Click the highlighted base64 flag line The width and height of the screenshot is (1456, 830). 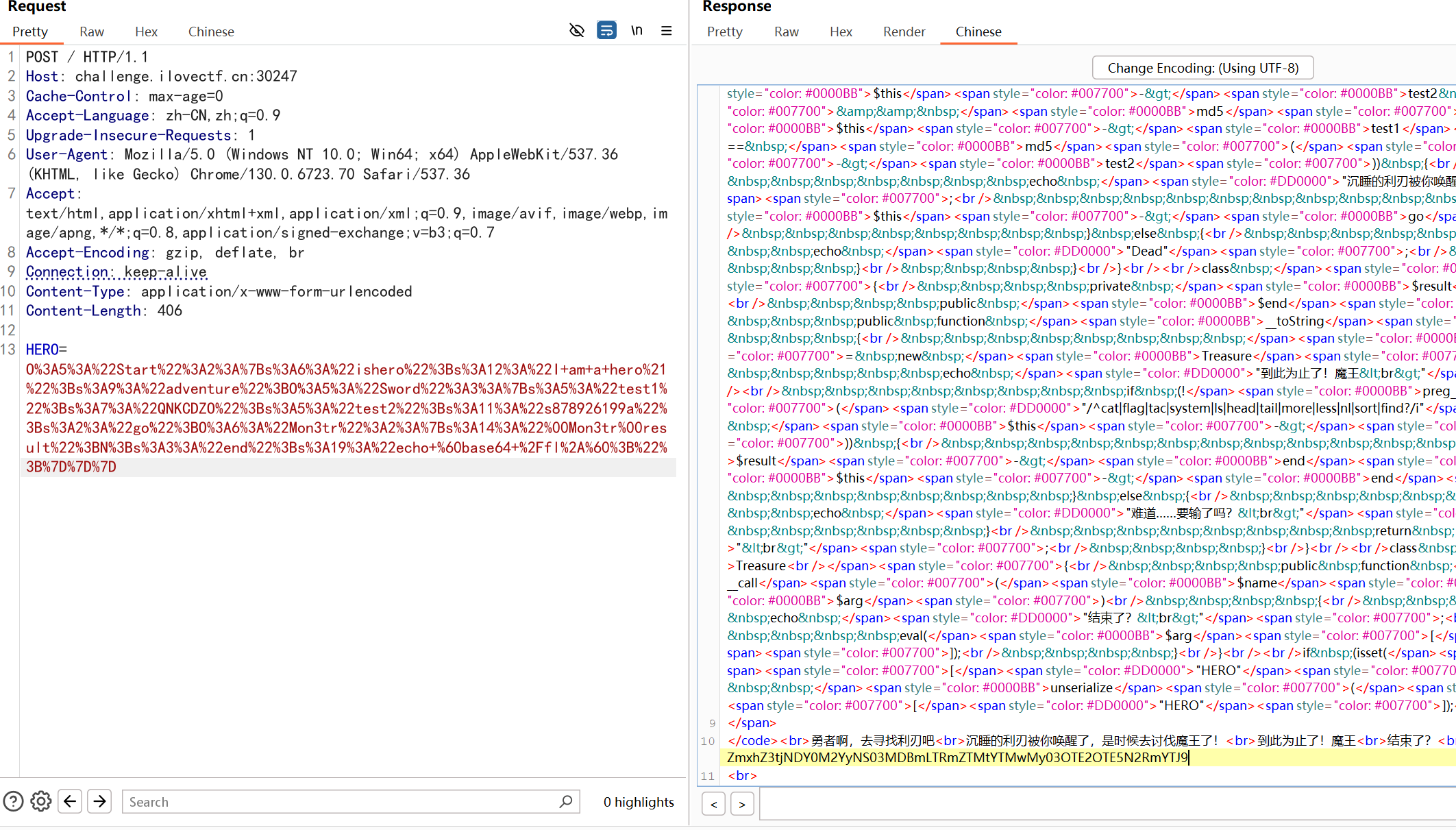[x=957, y=757]
